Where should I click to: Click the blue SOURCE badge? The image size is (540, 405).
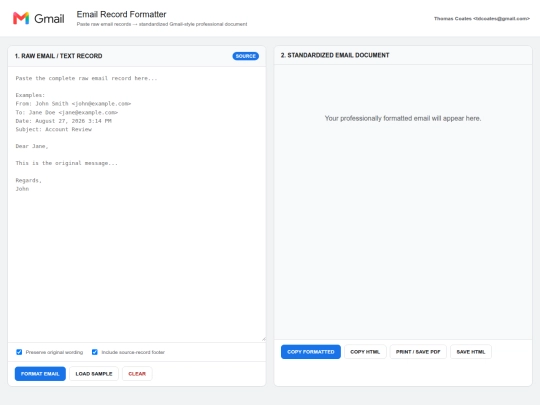tap(246, 56)
